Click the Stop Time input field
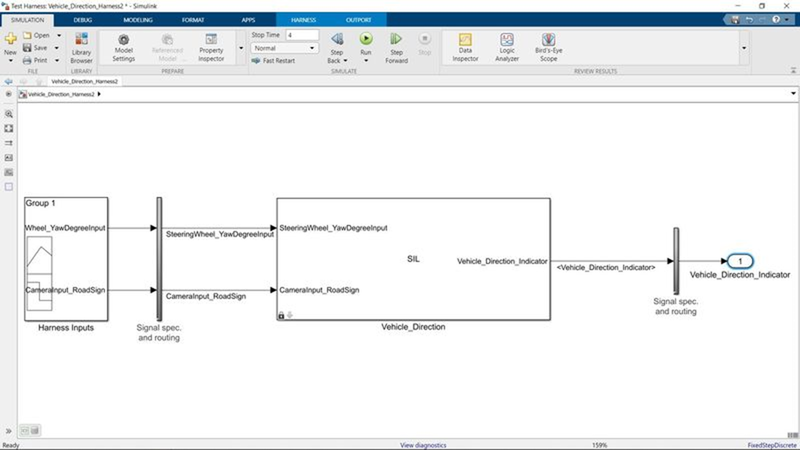 (x=302, y=35)
